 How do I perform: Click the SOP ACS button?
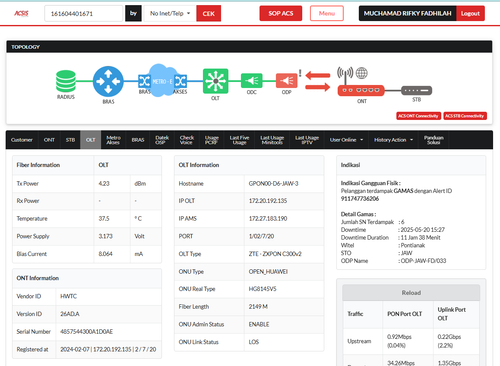tap(281, 13)
